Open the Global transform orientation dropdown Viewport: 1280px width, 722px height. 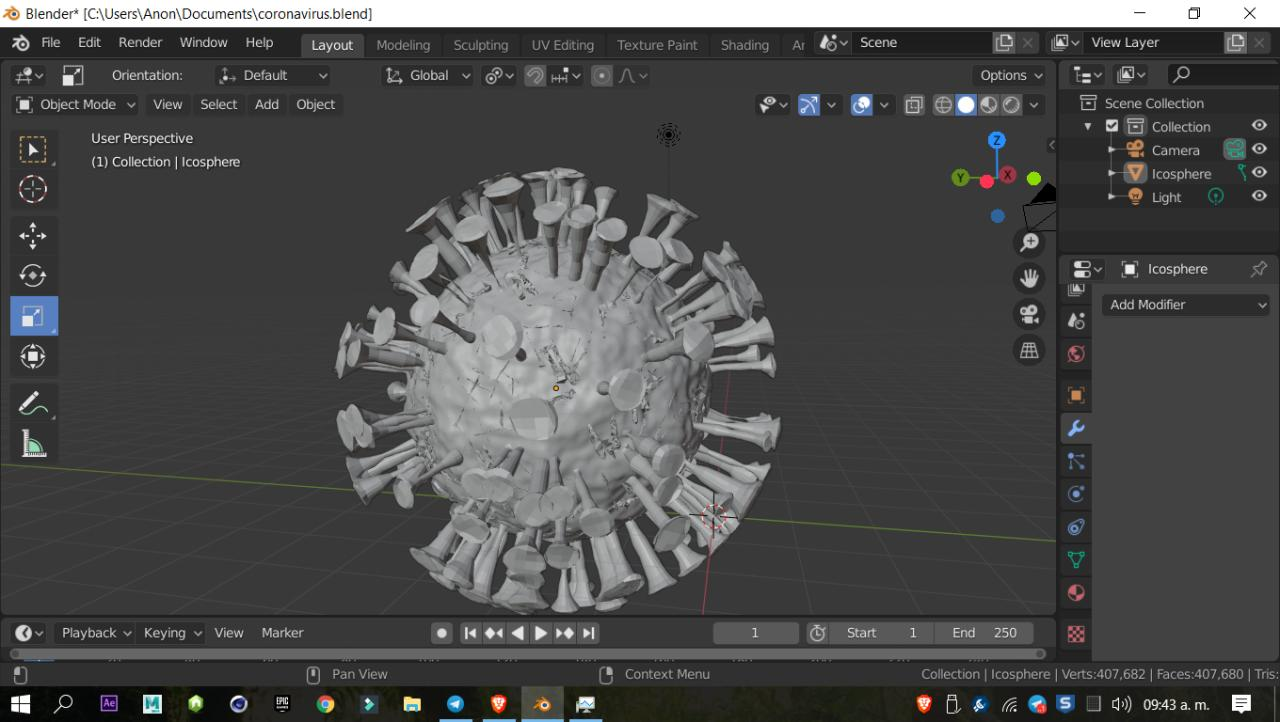[x=428, y=75]
